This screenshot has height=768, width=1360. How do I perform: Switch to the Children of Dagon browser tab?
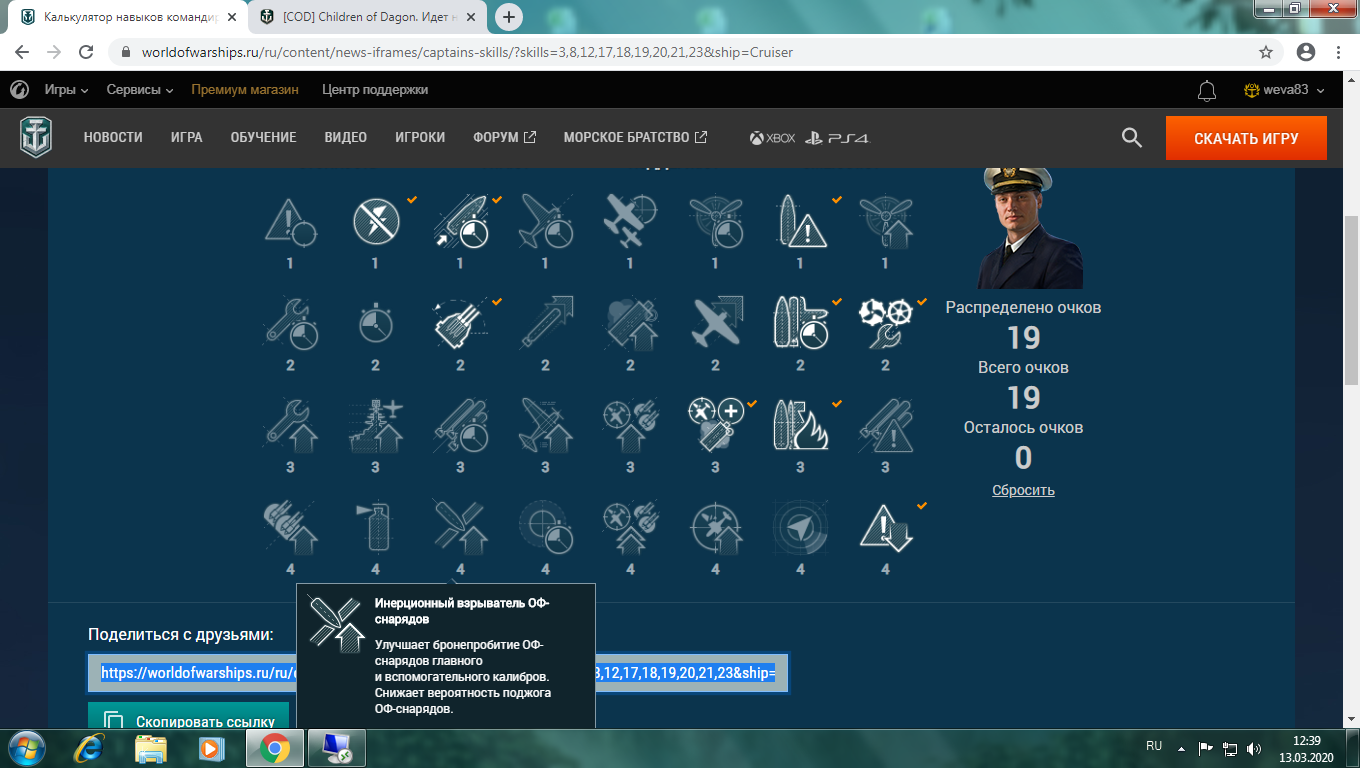click(x=365, y=17)
